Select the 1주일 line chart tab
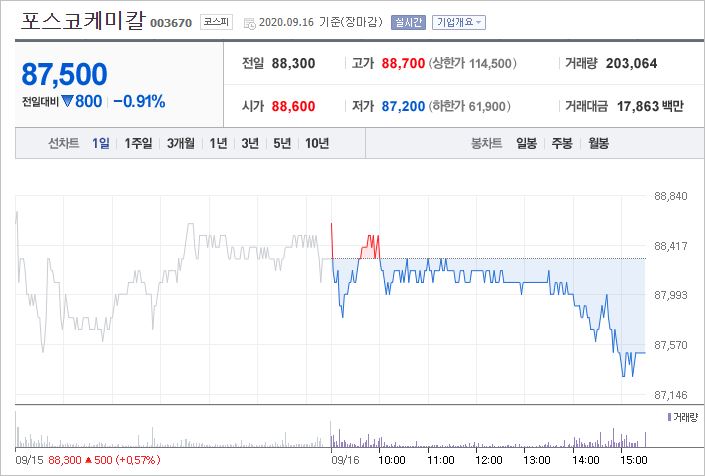705x476 pixels. coord(138,143)
